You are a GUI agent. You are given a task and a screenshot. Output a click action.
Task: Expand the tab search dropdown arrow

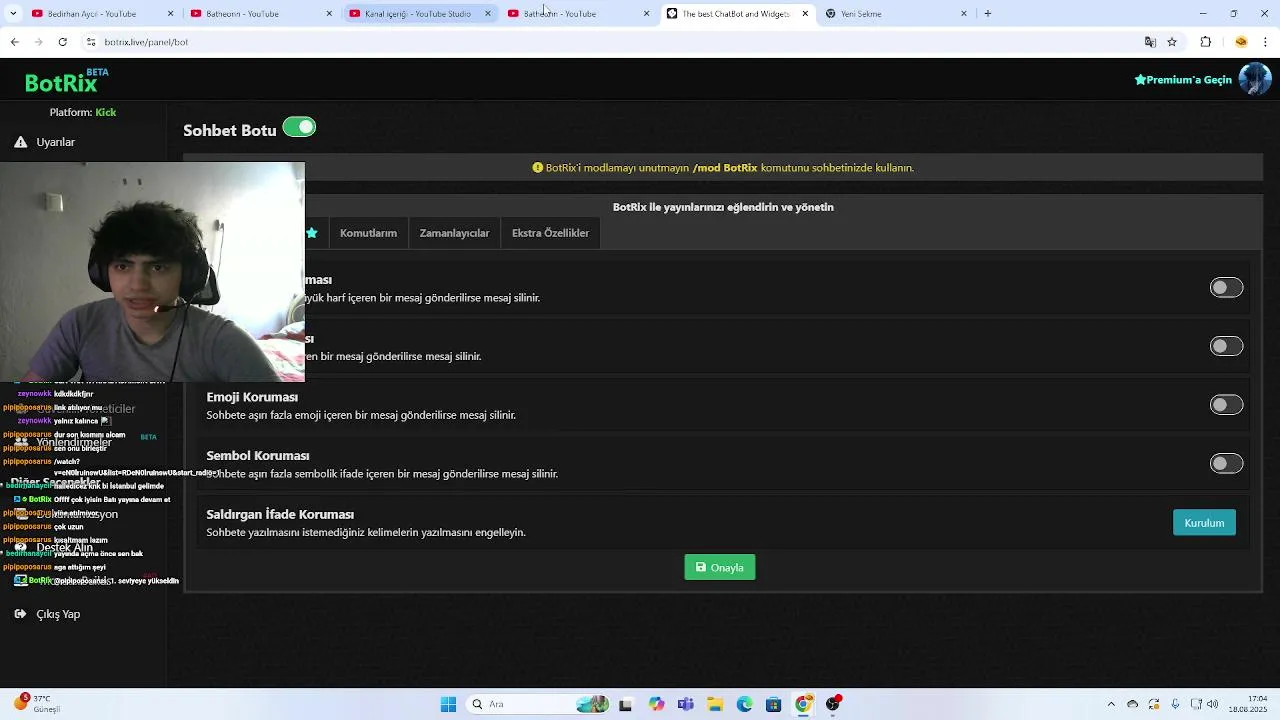coord(14,14)
